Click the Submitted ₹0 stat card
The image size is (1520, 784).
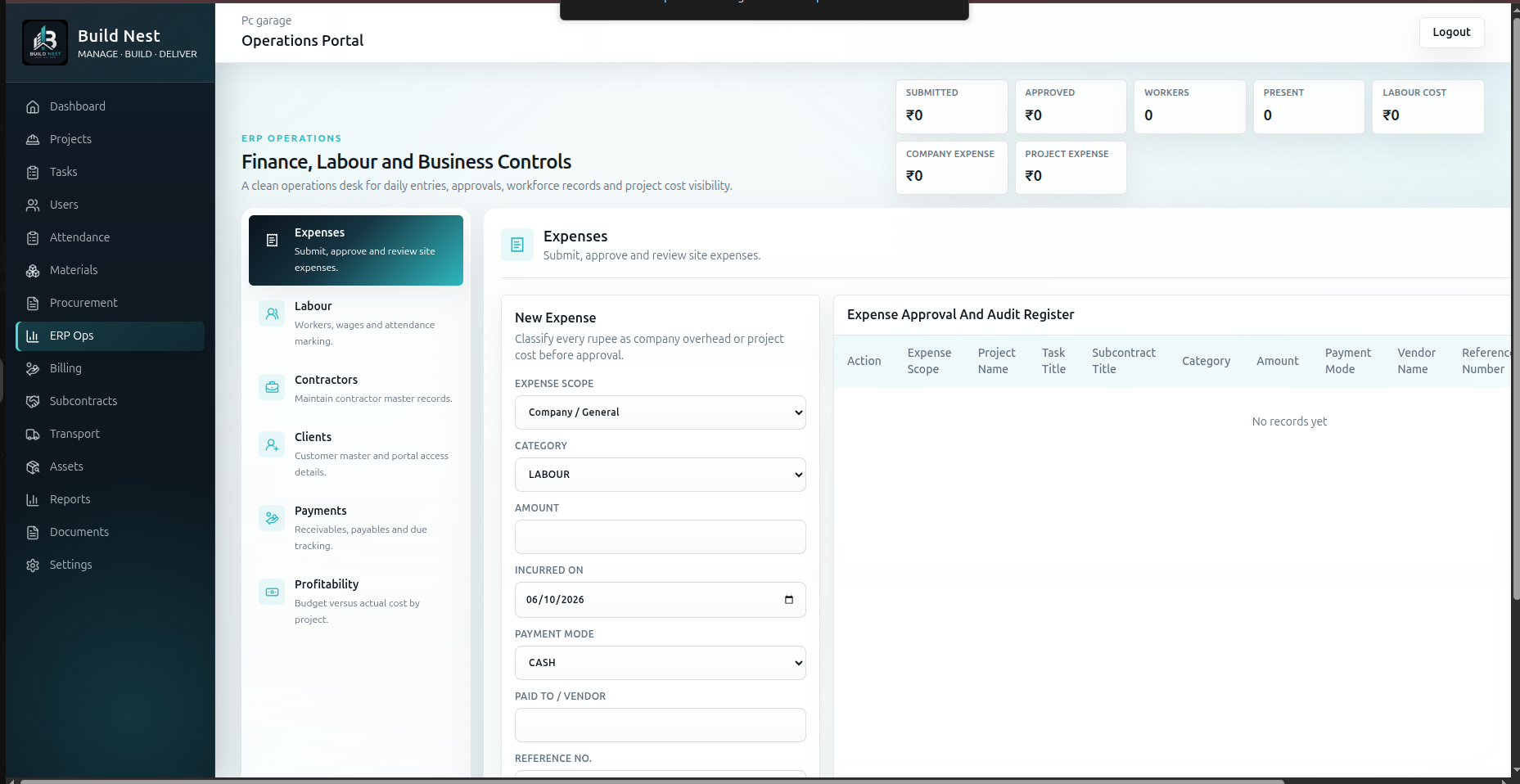click(952, 106)
